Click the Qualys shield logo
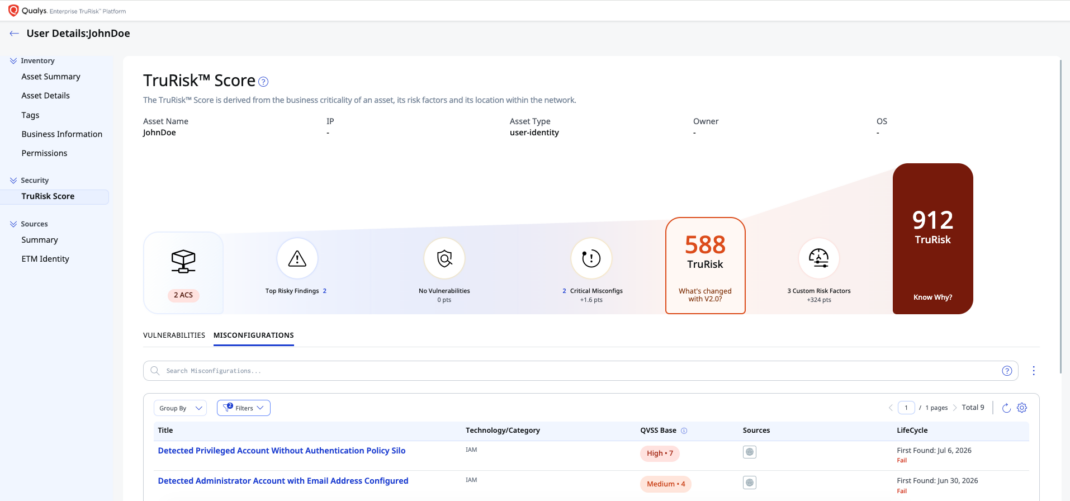Viewport: 1070px width, 501px height. (13, 10)
